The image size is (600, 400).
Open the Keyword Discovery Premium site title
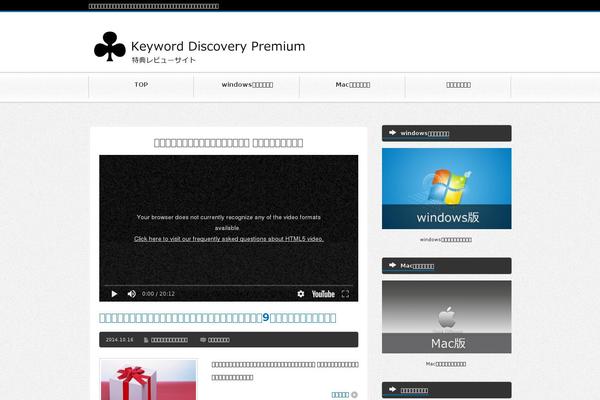218,46
